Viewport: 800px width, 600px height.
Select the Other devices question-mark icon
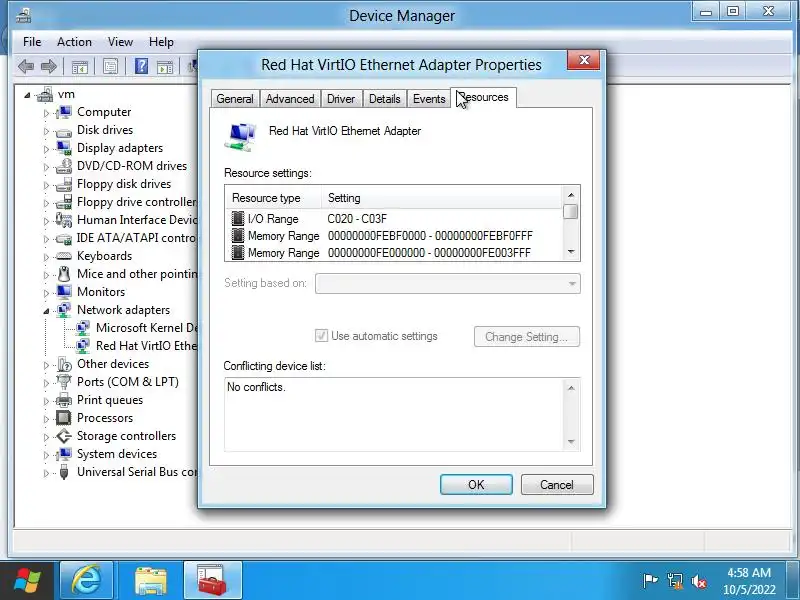coord(64,364)
